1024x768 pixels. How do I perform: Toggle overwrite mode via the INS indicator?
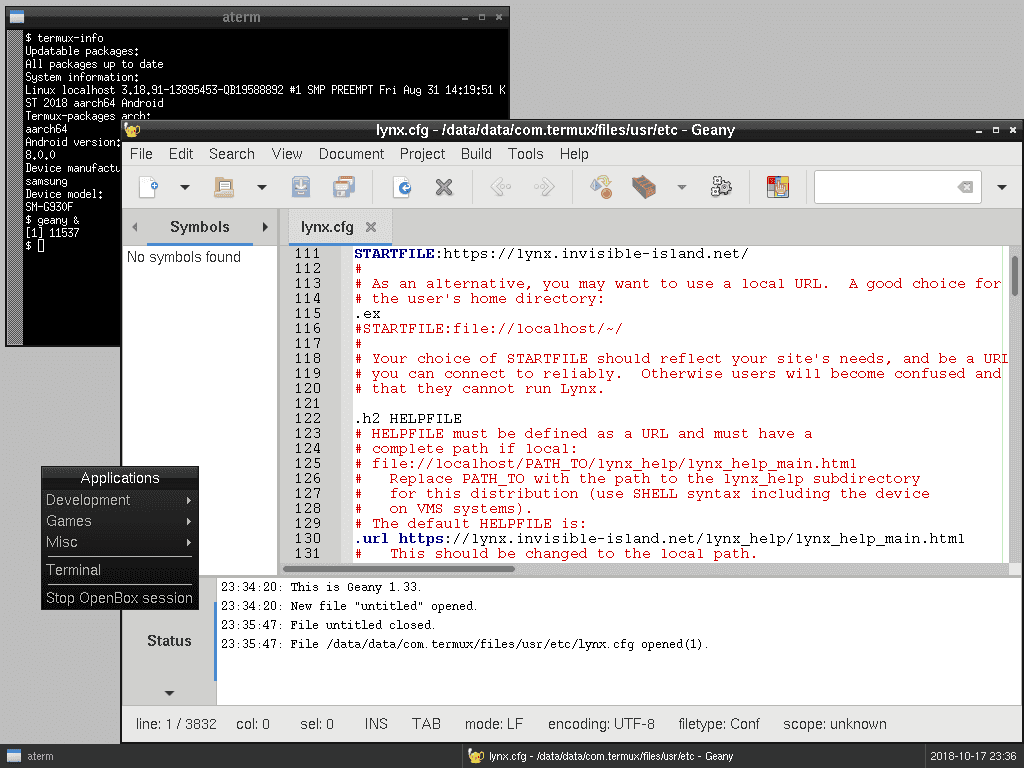(375, 723)
